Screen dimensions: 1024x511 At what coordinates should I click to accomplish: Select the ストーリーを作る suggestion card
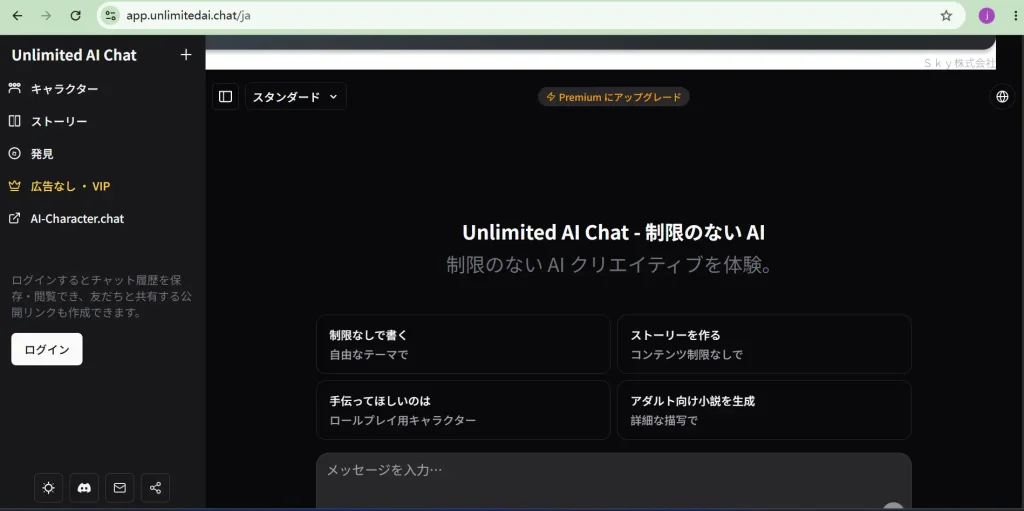(764, 344)
